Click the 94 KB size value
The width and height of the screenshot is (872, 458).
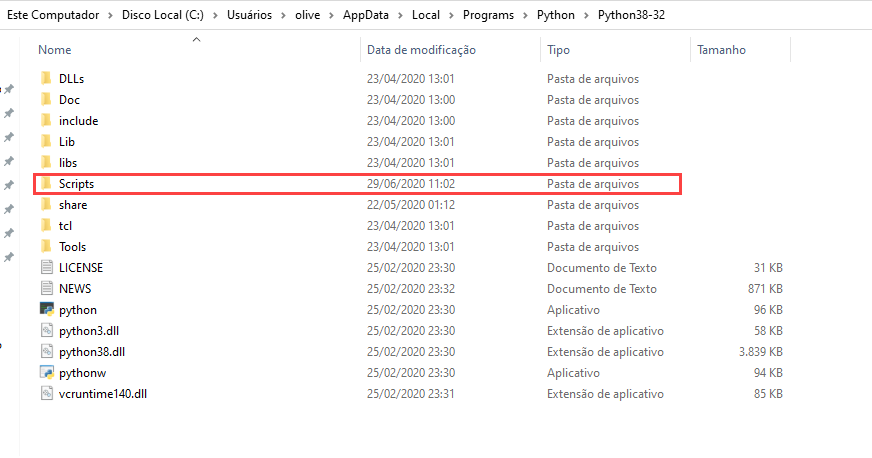pos(768,372)
